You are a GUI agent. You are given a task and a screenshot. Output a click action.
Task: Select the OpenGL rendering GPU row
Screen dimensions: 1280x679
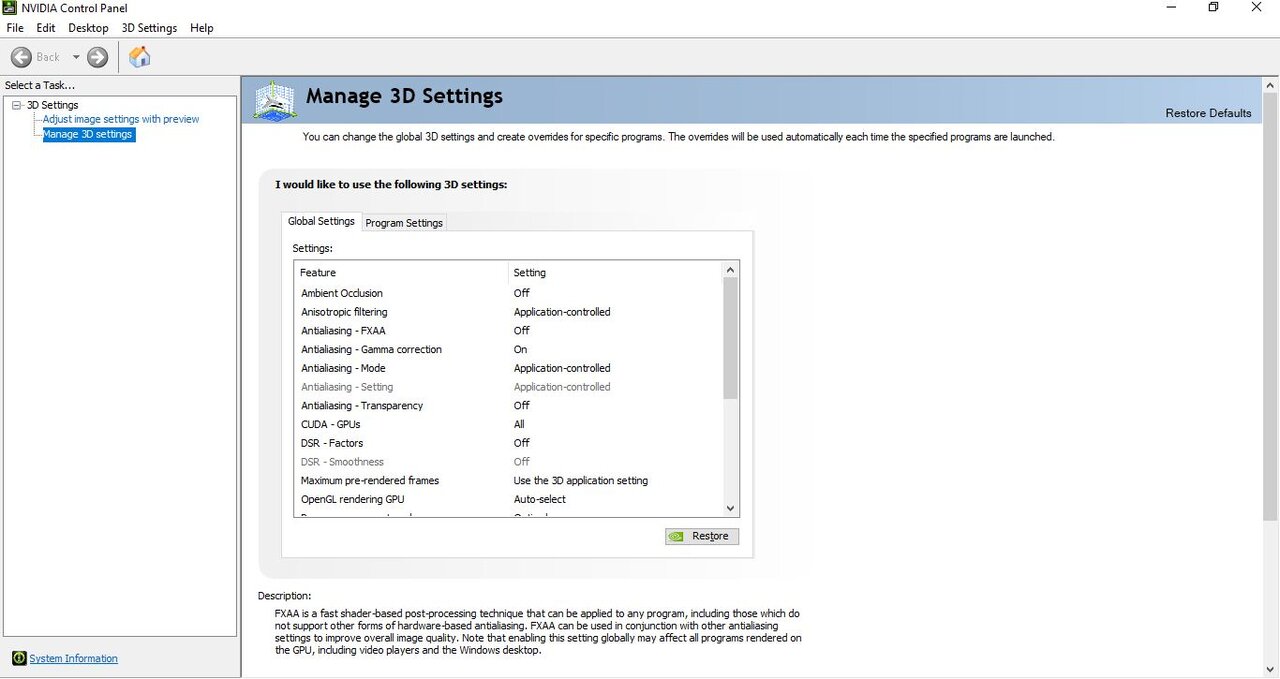tap(508, 499)
